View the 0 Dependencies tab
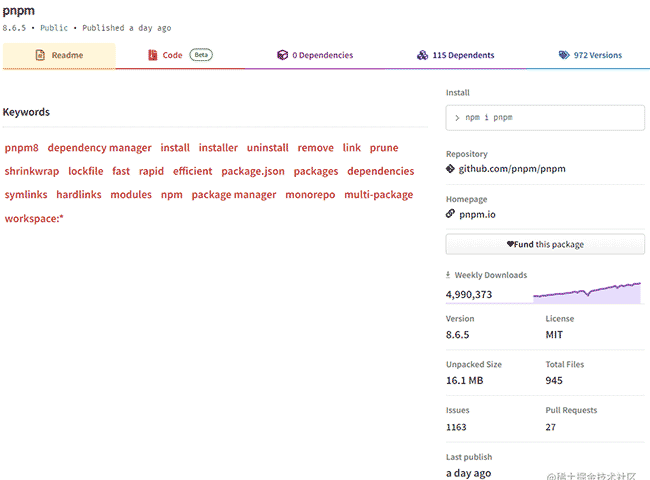Screen dimensions: 650x480 pyautogui.click(x=315, y=55)
